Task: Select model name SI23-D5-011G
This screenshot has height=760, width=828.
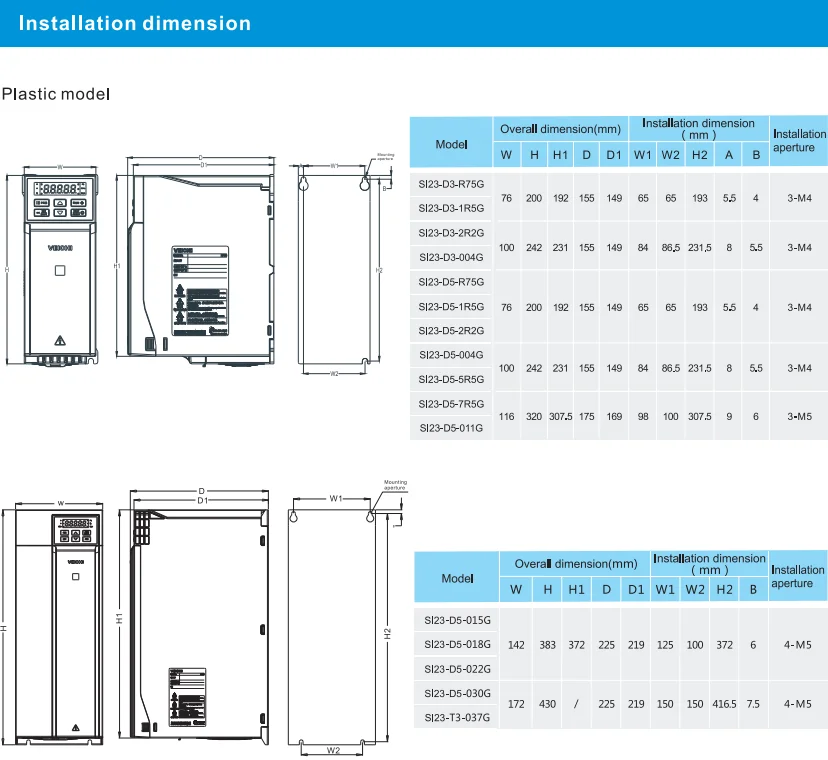Action: coord(451,428)
